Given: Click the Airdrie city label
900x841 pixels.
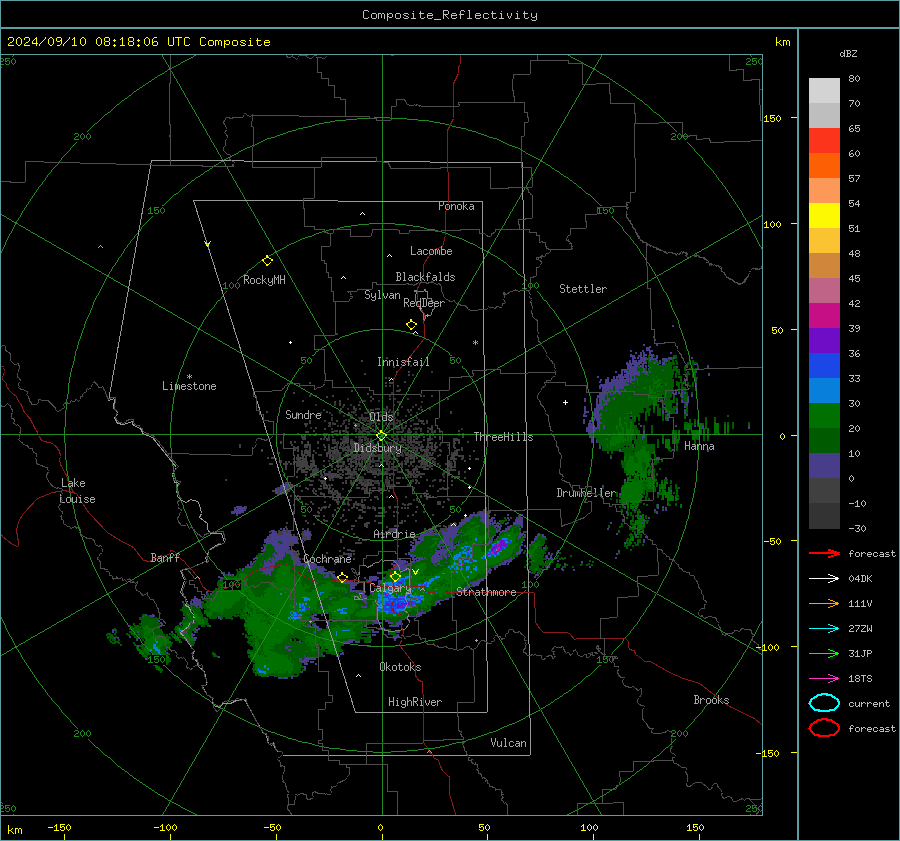Looking at the screenshot, I should coord(394,534).
